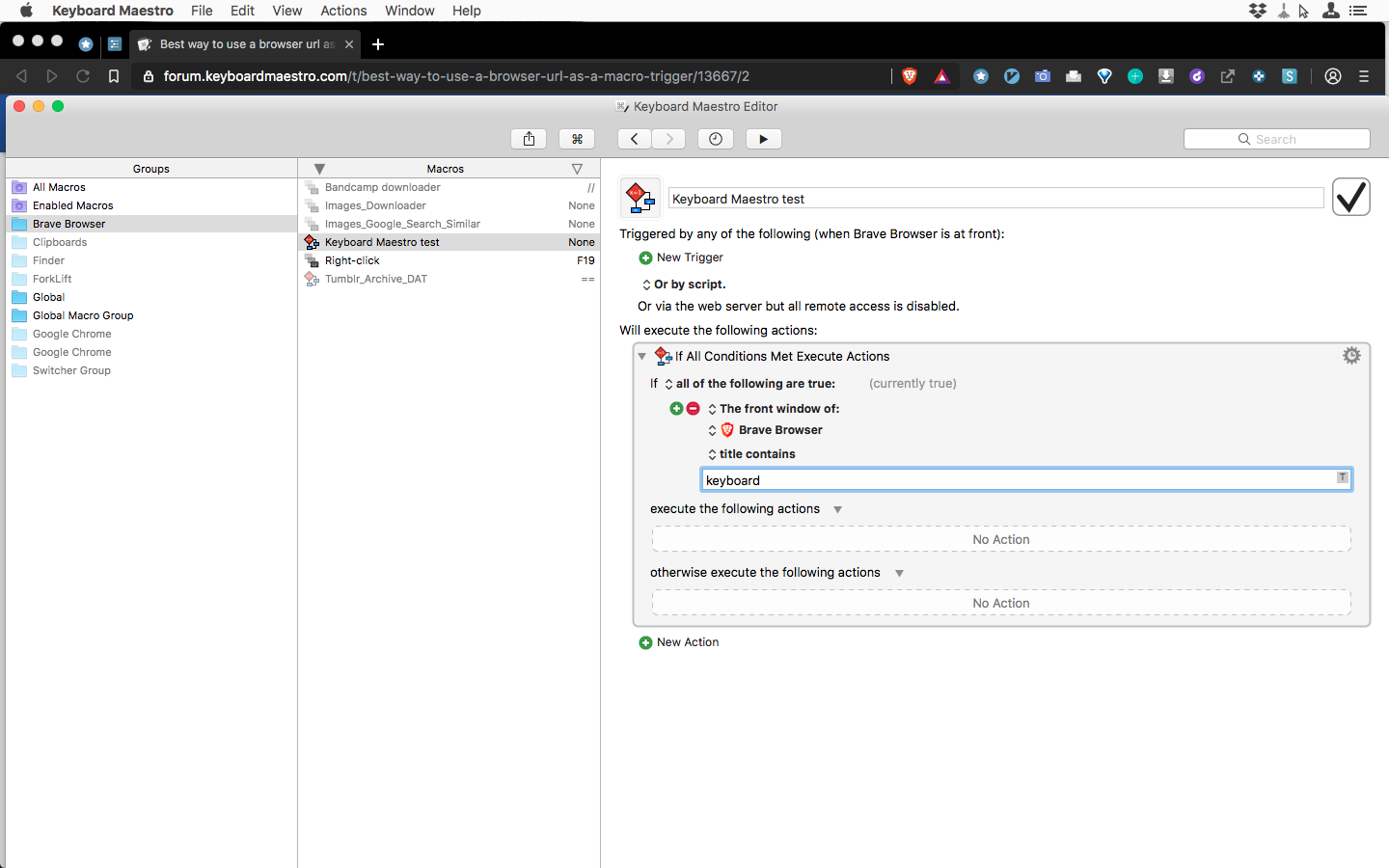
Task: Click the green New Trigger plus icon
Action: [x=645, y=258]
